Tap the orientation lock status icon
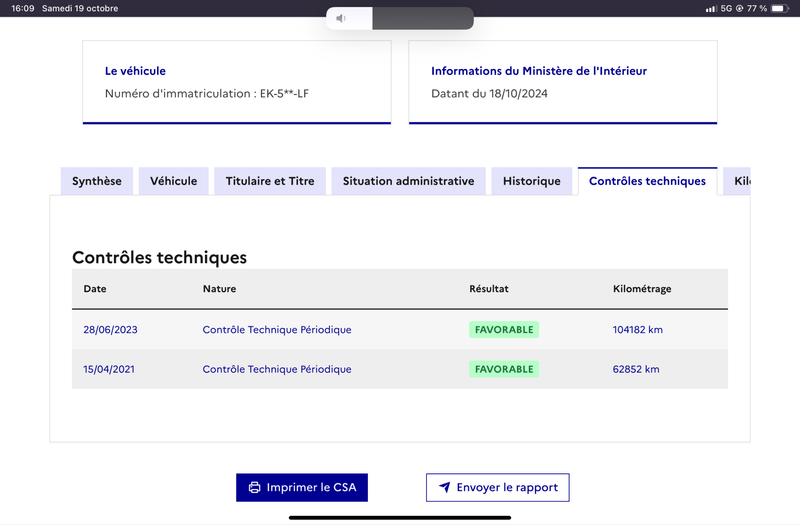This screenshot has width=800, height=525. [x=739, y=8]
